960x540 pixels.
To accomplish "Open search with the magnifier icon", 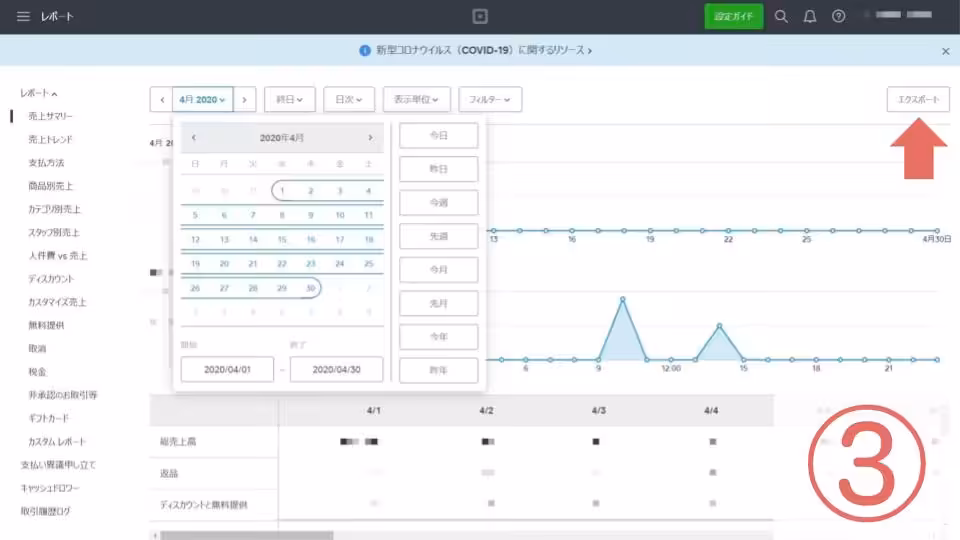I will click(x=782, y=17).
